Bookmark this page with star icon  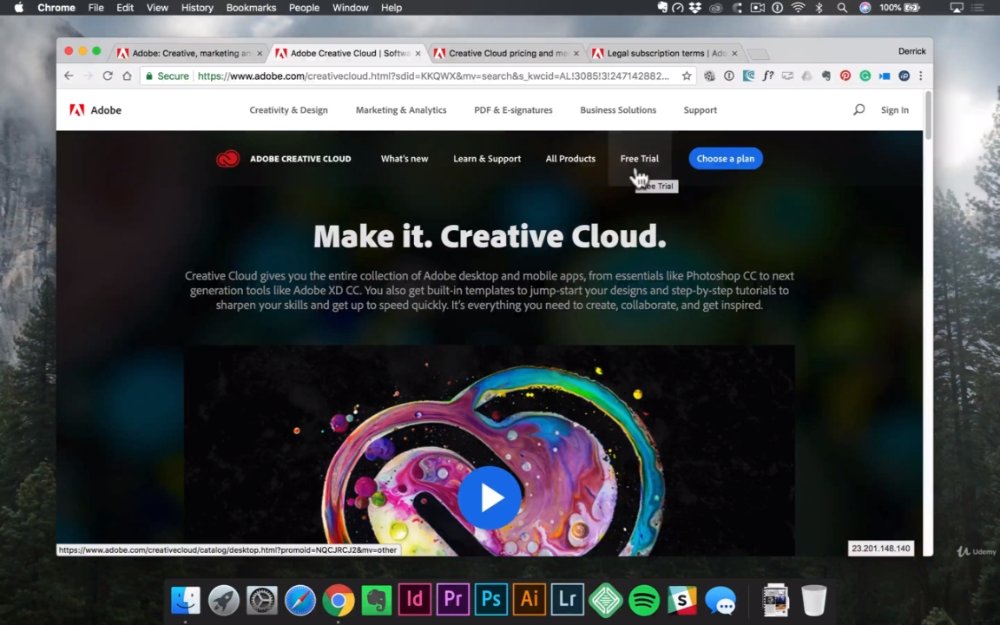click(x=686, y=76)
